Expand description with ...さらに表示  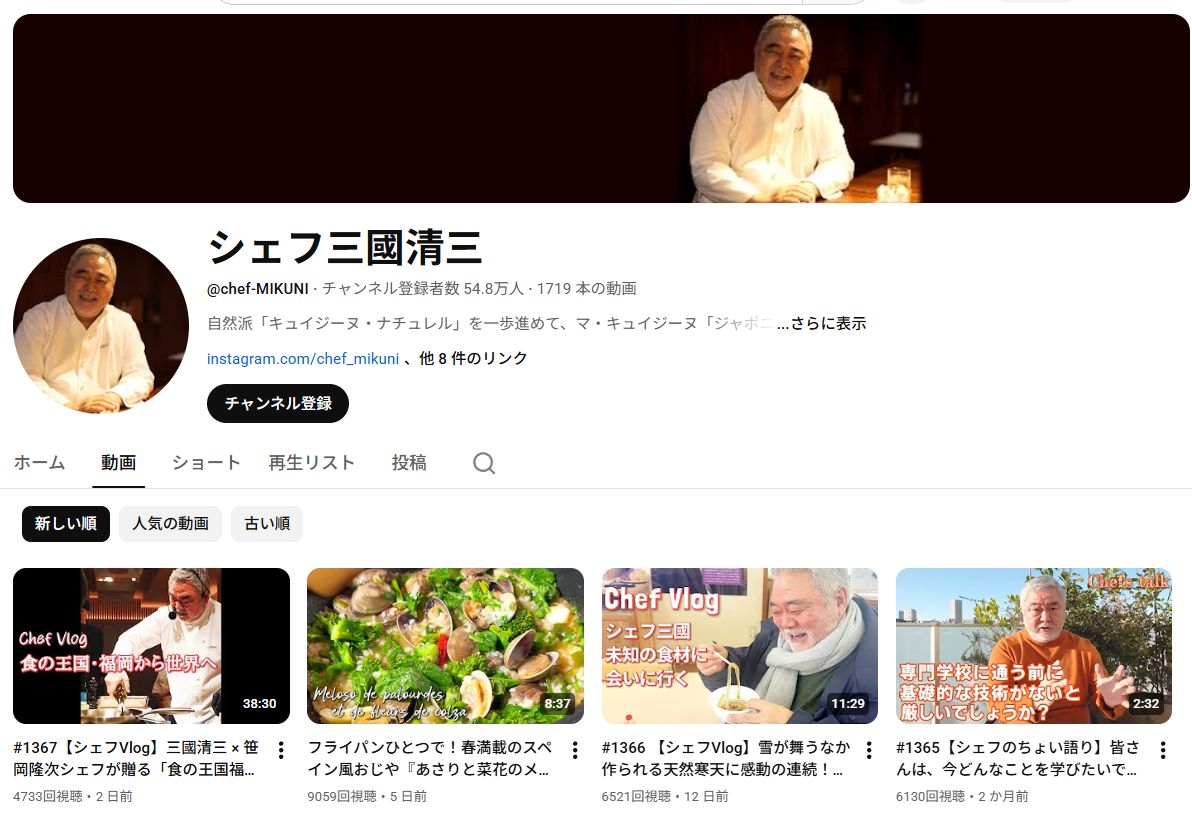click(821, 324)
